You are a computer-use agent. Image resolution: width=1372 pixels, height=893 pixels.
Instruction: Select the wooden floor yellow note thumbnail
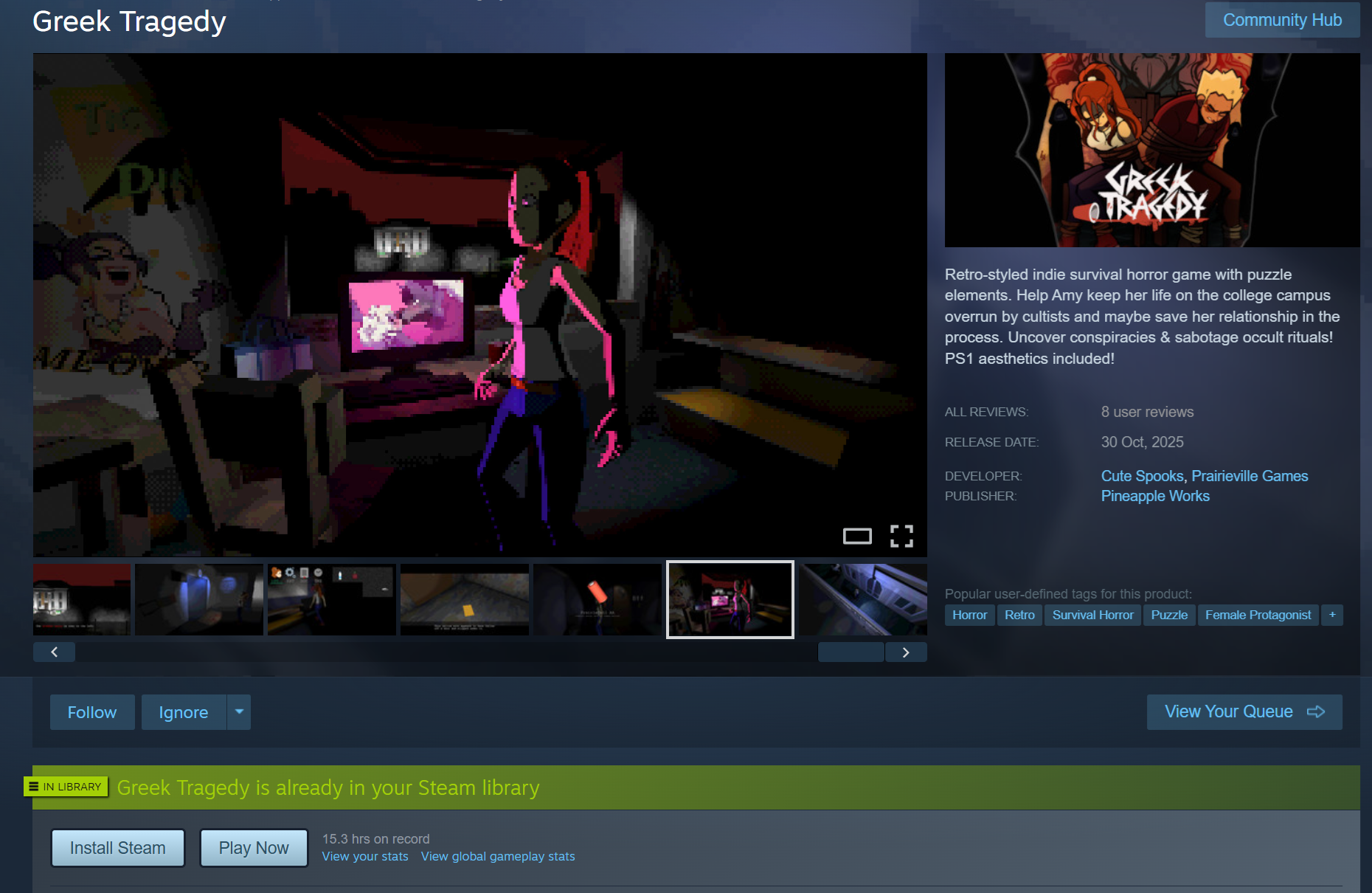coord(465,599)
